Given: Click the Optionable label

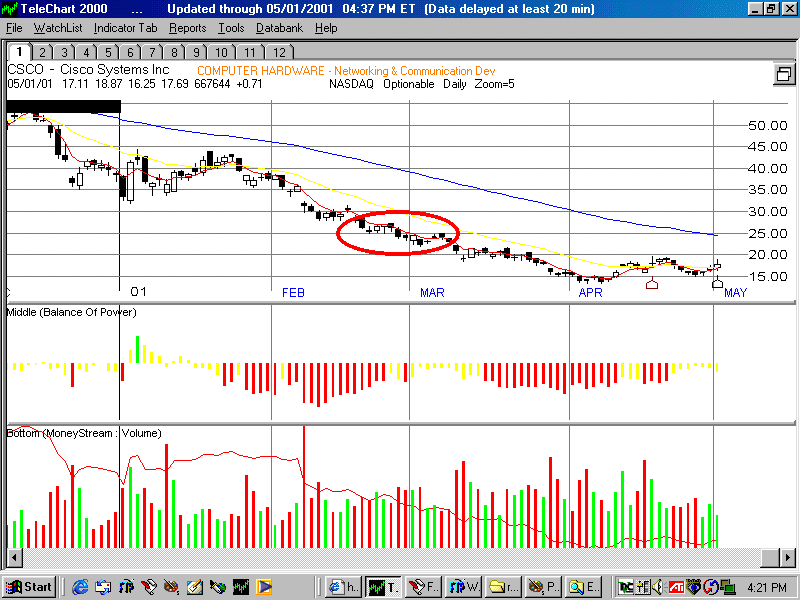Looking at the screenshot, I should click(x=409, y=84).
